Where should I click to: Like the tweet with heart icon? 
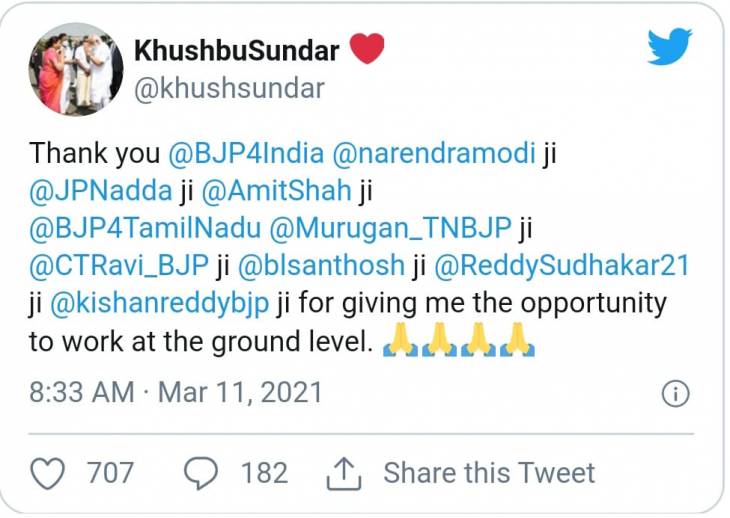(48, 472)
